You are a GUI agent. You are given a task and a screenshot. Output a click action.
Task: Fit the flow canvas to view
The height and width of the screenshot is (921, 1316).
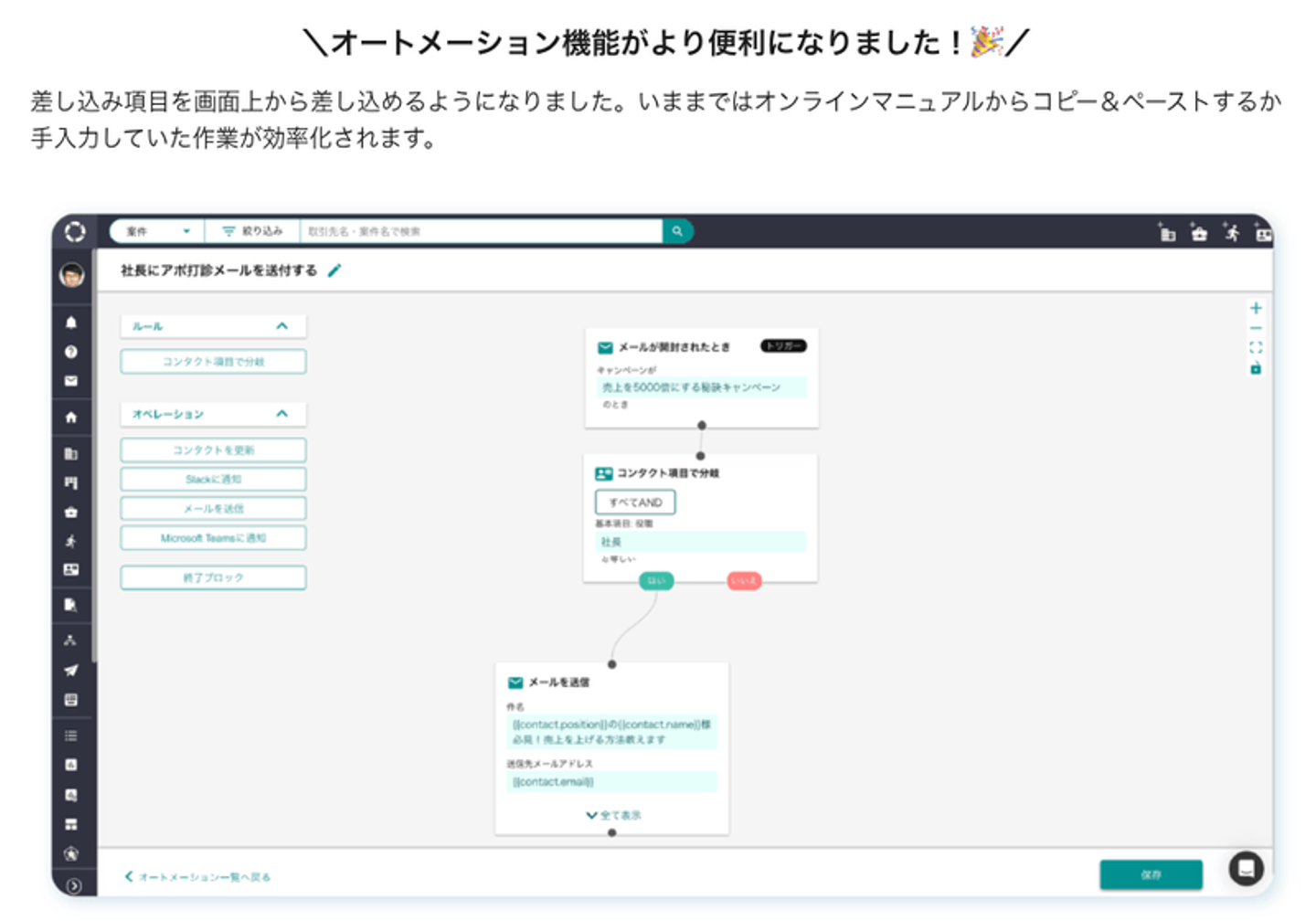tap(1256, 347)
